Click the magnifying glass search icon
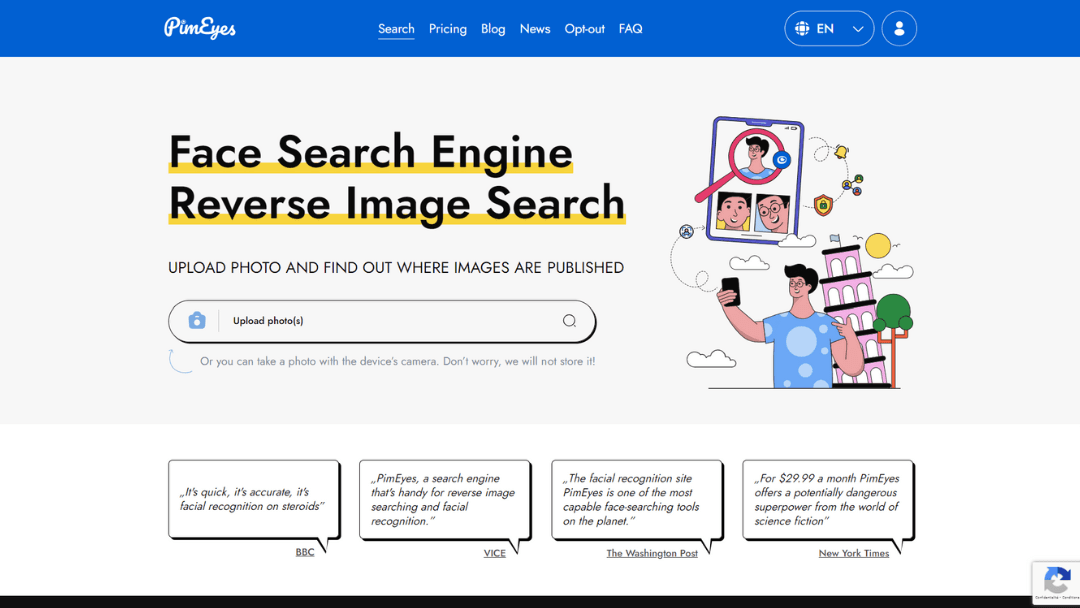Viewport: 1080px width, 608px height. (569, 321)
